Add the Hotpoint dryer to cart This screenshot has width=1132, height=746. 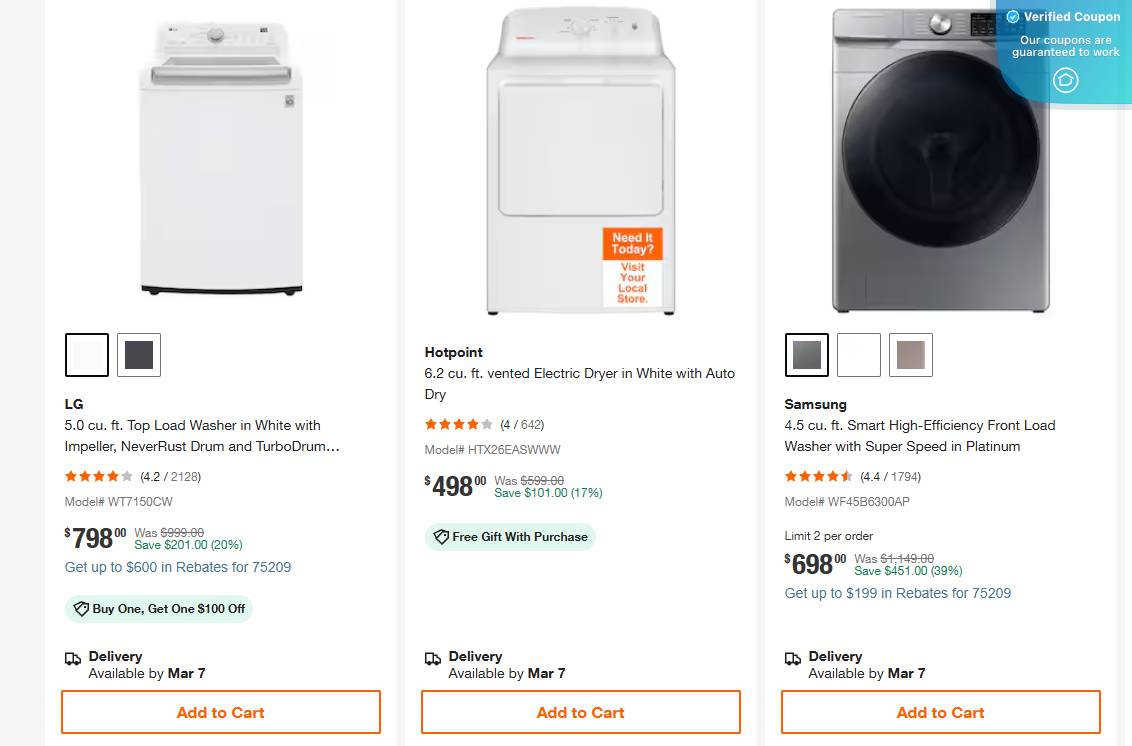[581, 712]
